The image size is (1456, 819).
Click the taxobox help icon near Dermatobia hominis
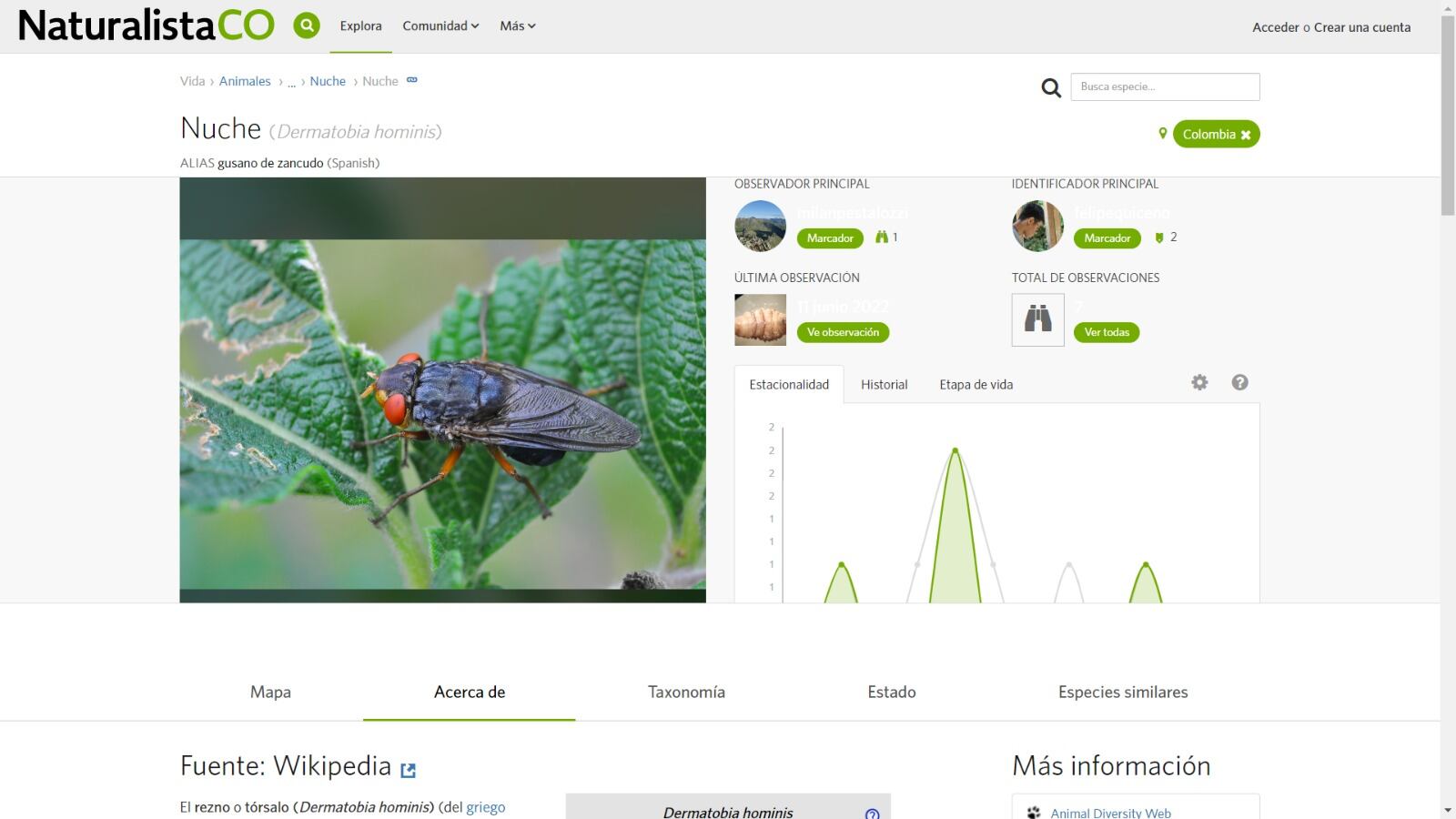click(x=872, y=813)
